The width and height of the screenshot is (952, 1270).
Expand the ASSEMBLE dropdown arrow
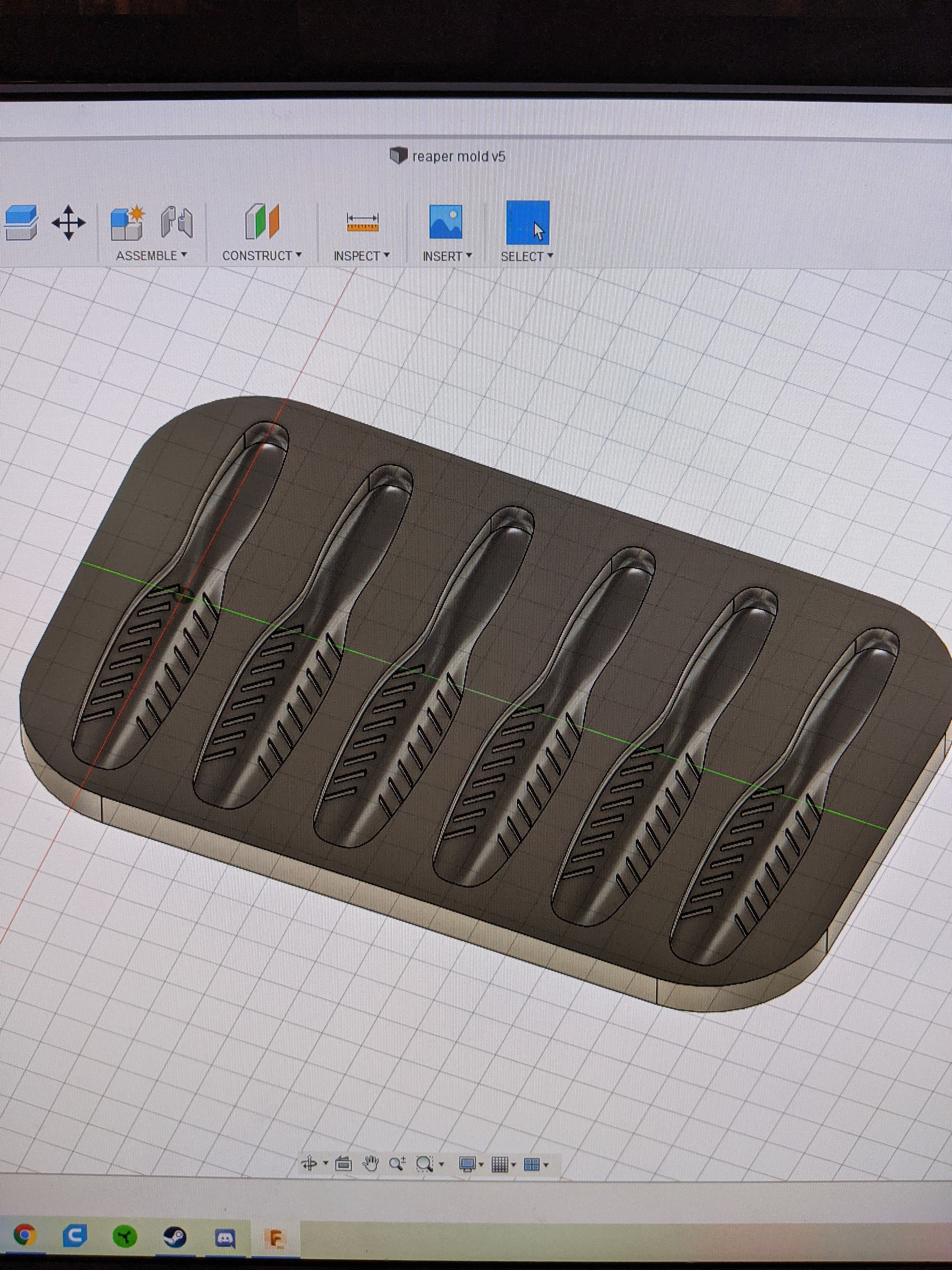(185, 254)
